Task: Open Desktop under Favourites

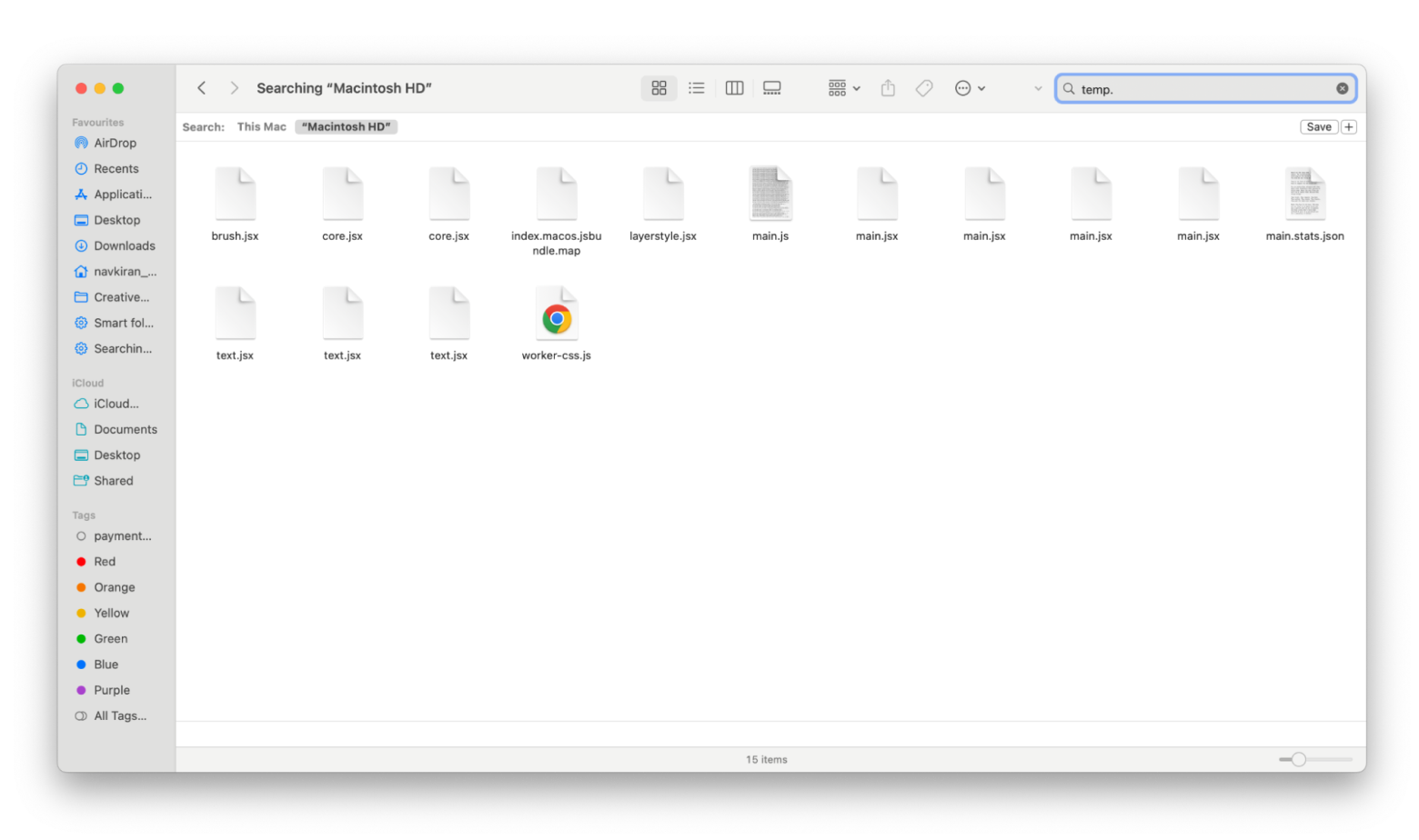Action: [x=116, y=220]
